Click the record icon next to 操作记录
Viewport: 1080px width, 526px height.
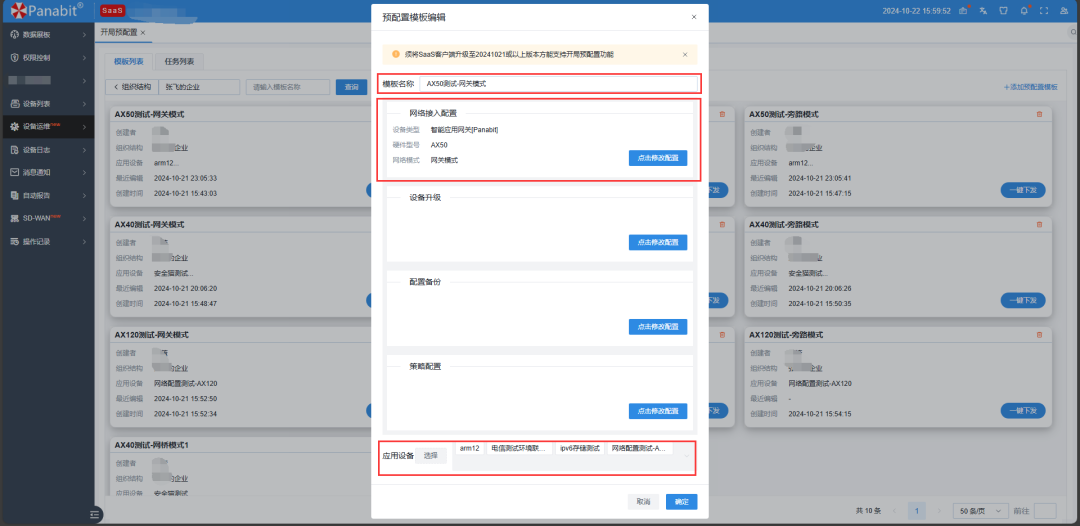(14, 242)
